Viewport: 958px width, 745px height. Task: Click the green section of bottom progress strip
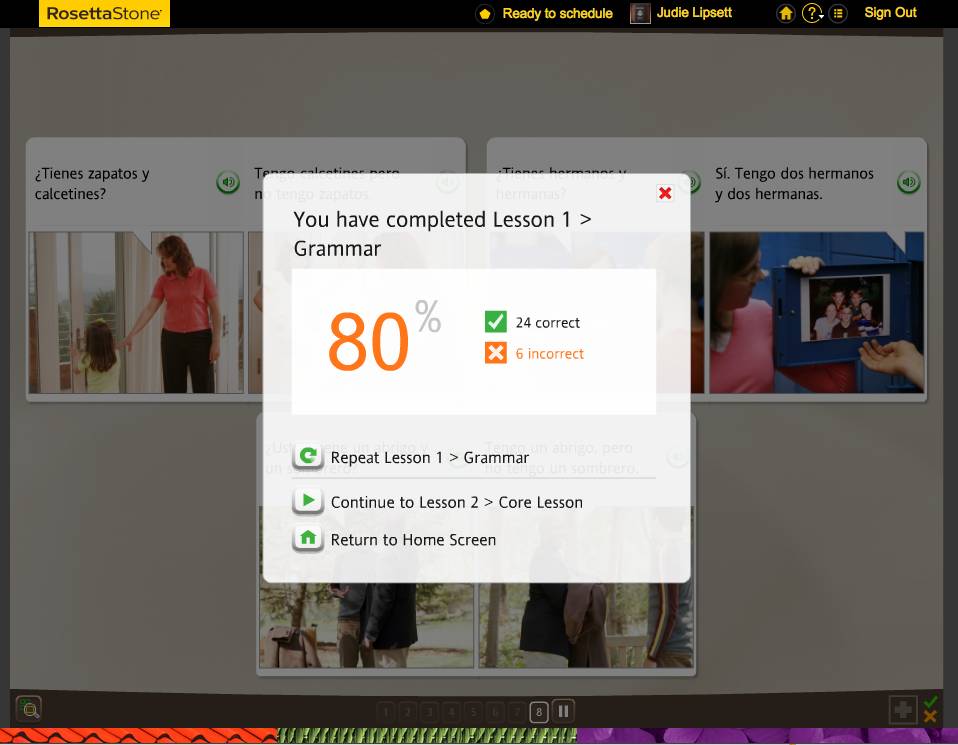click(426, 736)
